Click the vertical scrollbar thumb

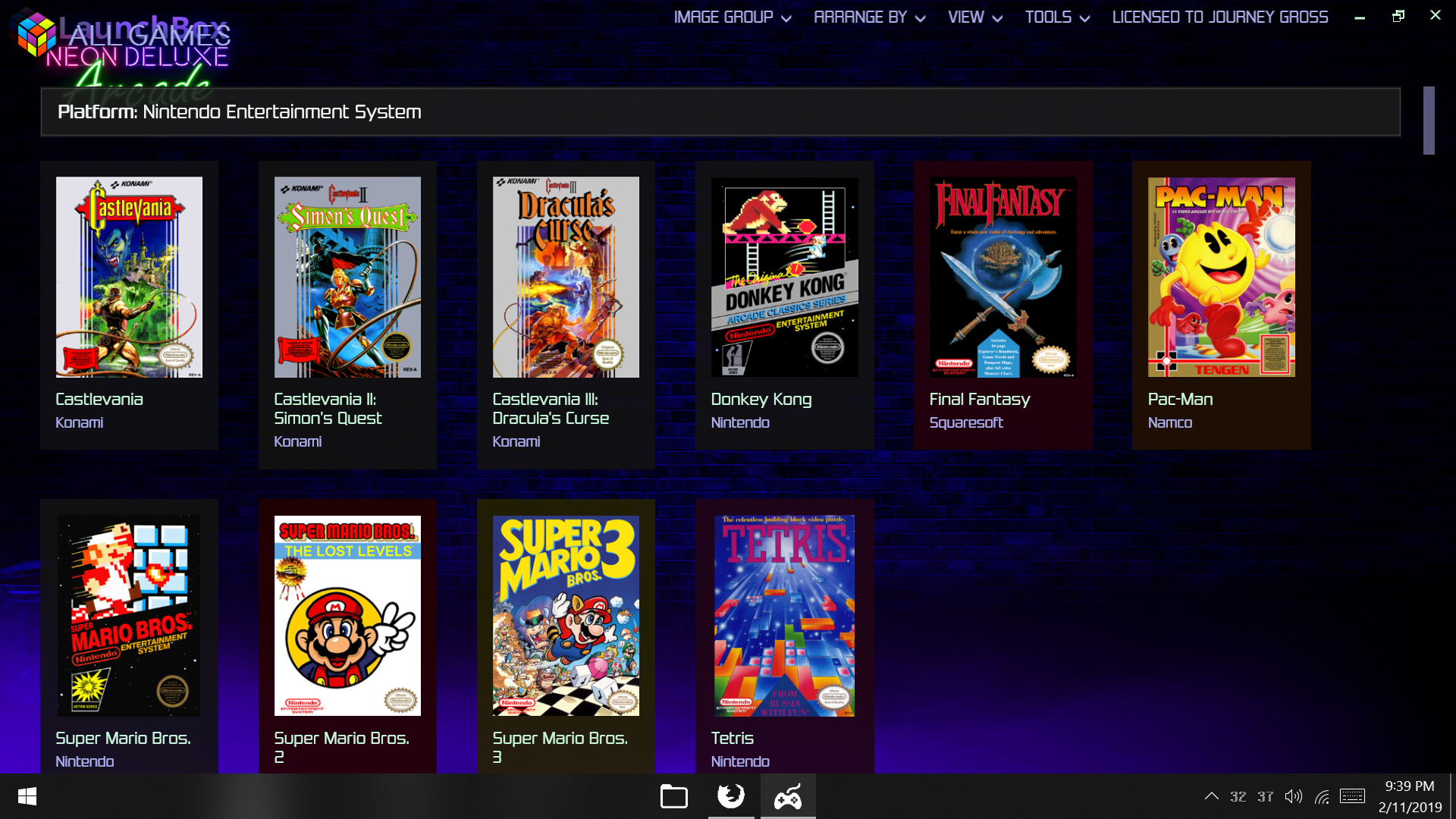[x=1429, y=121]
